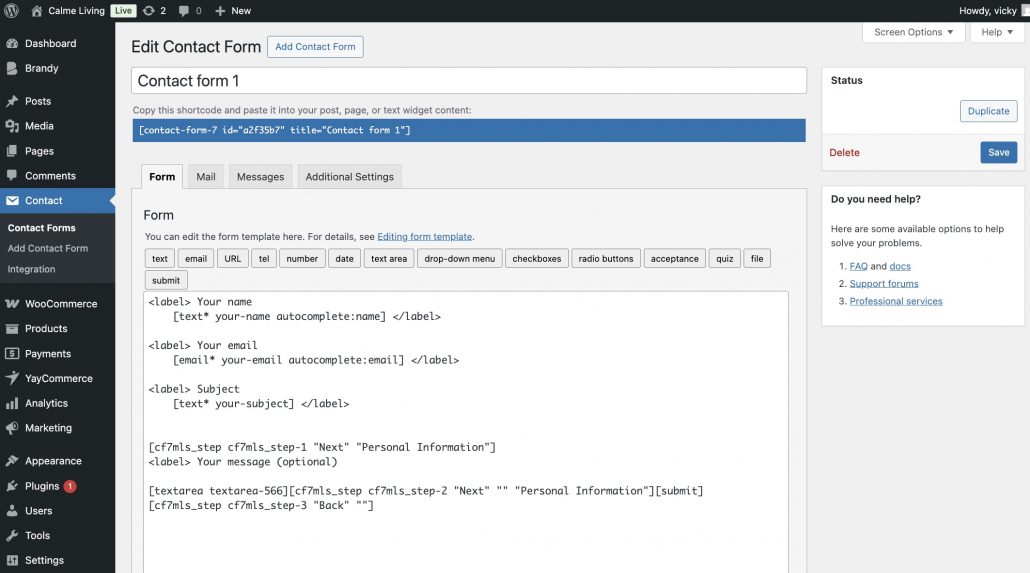Viewport: 1030px width, 573px height.
Task: Insert a radio buttons form tag
Action: pyautogui.click(x=606, y=259)
